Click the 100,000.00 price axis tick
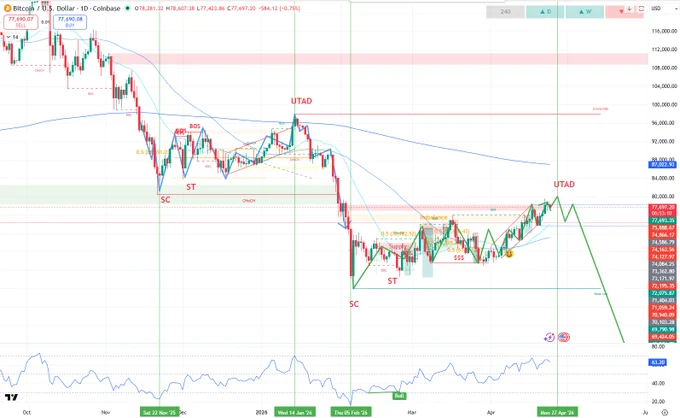This screenshot has width=680, height=418. (x=664, y=104)
